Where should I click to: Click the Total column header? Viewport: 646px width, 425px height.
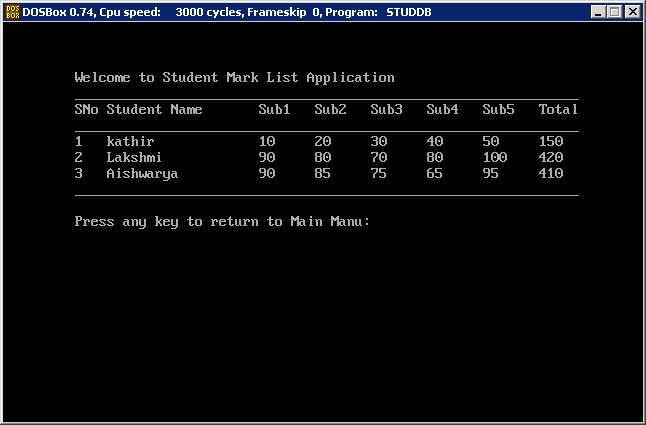pos(558,110)
